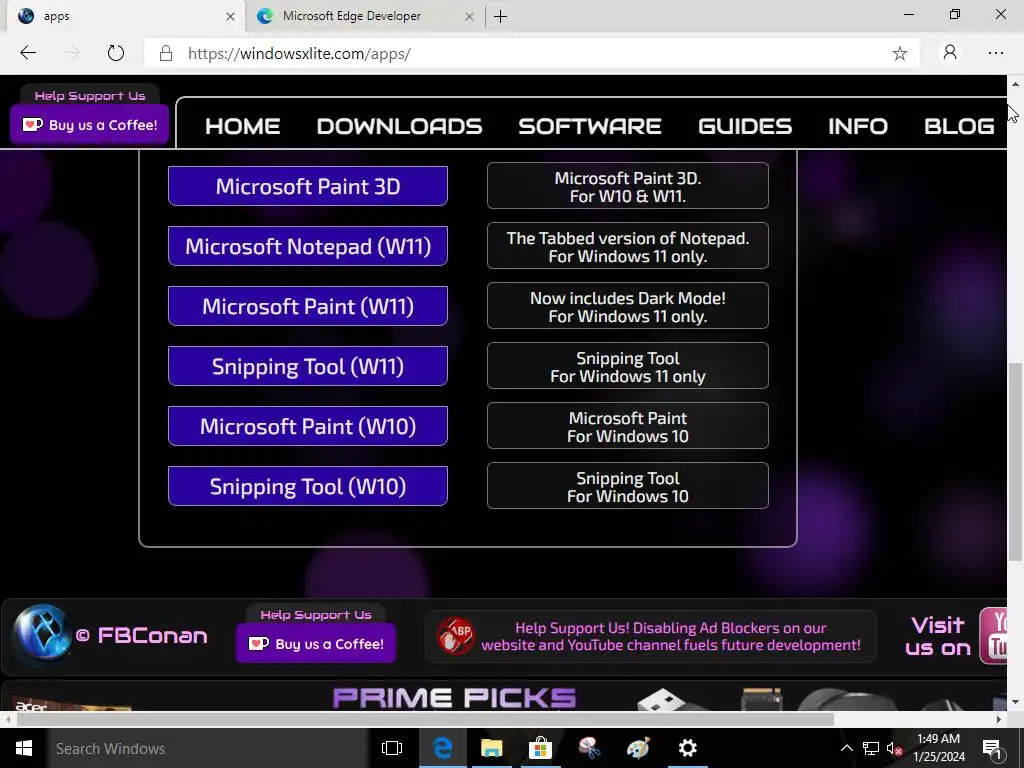Open File Explorer from the taskbar
1024x768 pixels.
pyautogui.click(x=492, y=748)
